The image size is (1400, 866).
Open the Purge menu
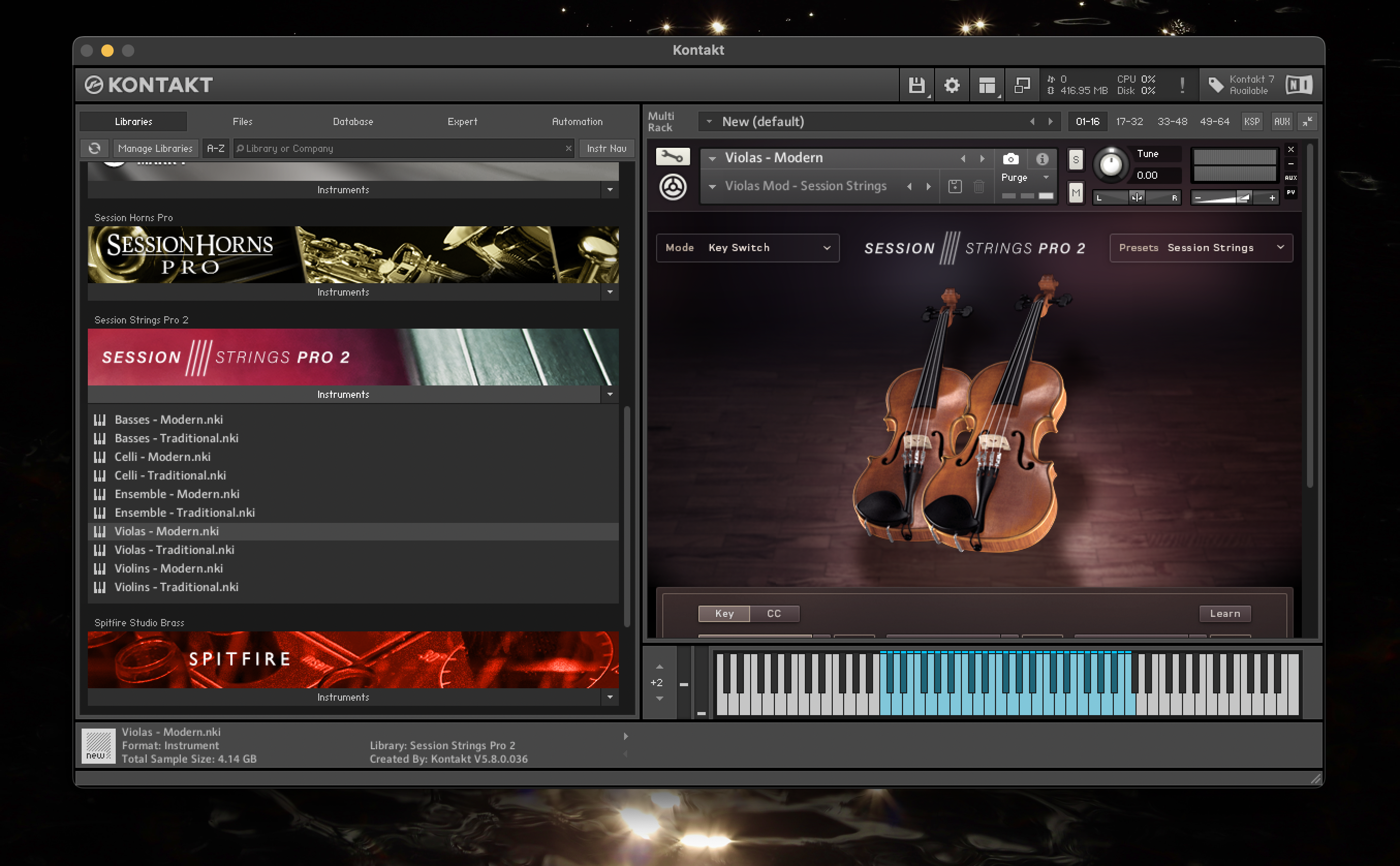coord(1025,178)
